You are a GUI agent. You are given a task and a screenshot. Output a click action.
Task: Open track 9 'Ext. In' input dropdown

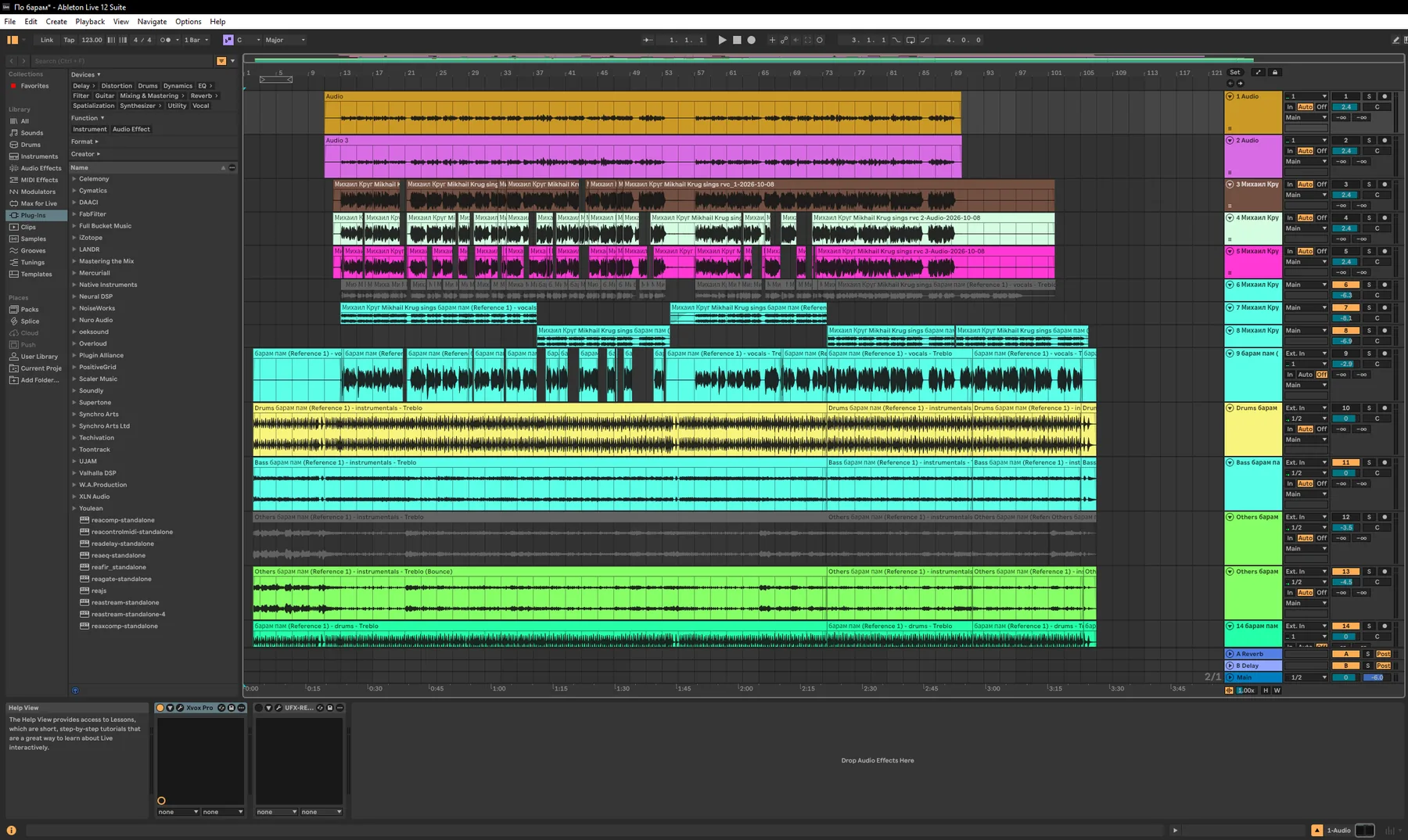point(1306,354)
